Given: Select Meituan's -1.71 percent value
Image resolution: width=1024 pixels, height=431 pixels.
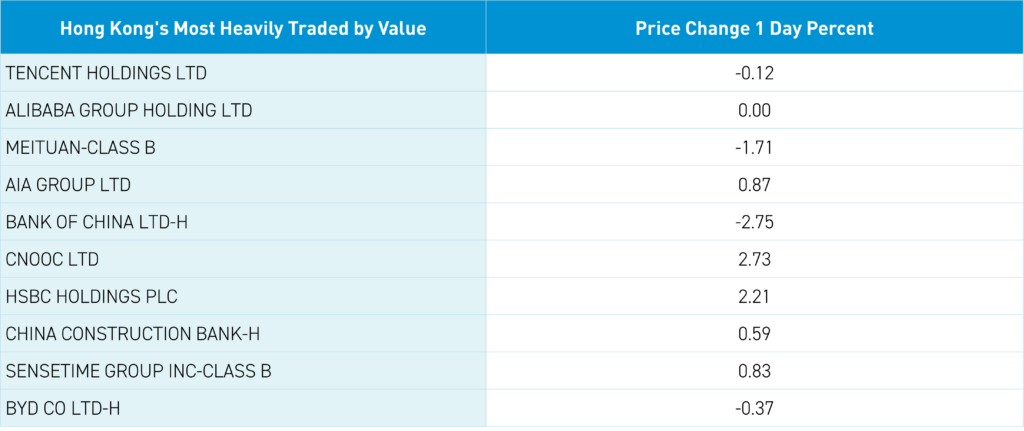Looking at the screenshot, I should pyautogui.click(x=752, y=147).
